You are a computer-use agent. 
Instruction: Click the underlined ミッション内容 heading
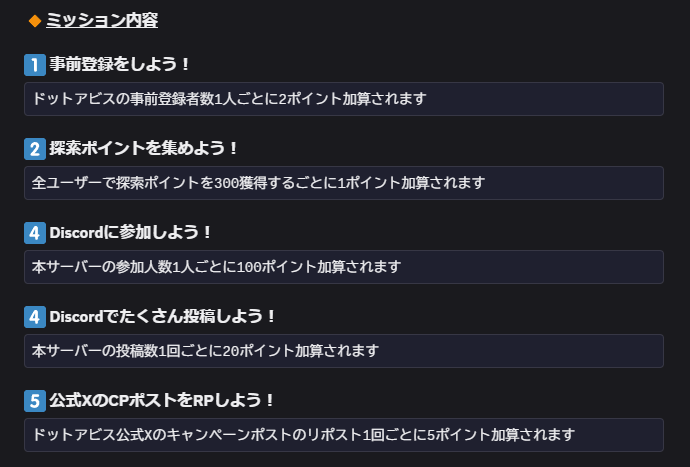pyautogui.click(x=102, y=20)
